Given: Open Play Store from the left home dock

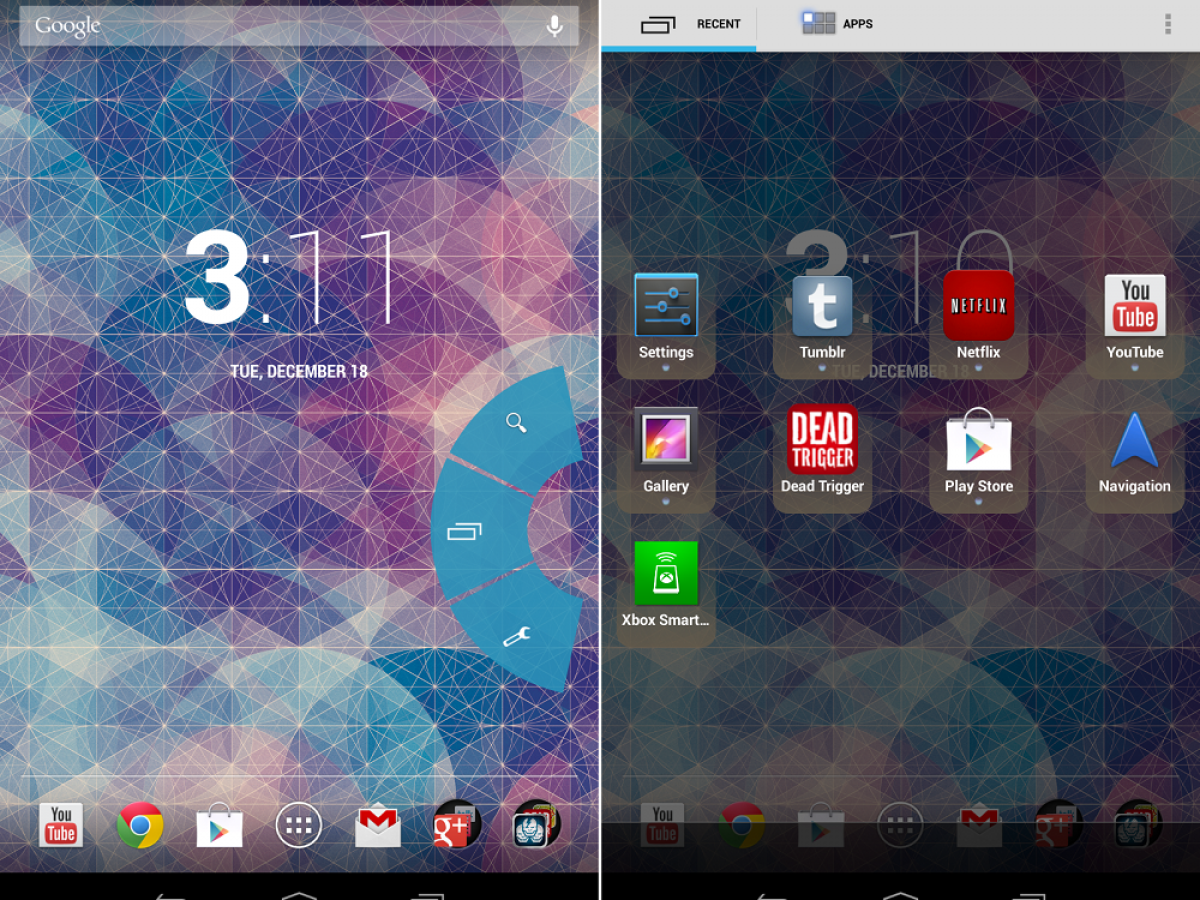Looking at the screenshot, I should 219,825.
